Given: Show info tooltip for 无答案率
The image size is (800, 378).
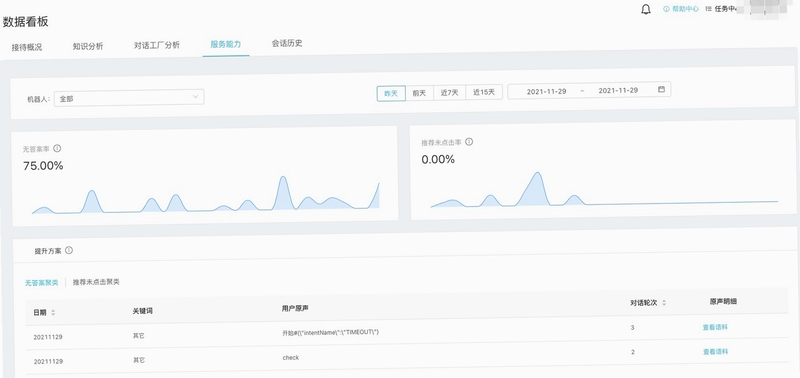Looking at the screenshot, I should (x=57, y=148).
